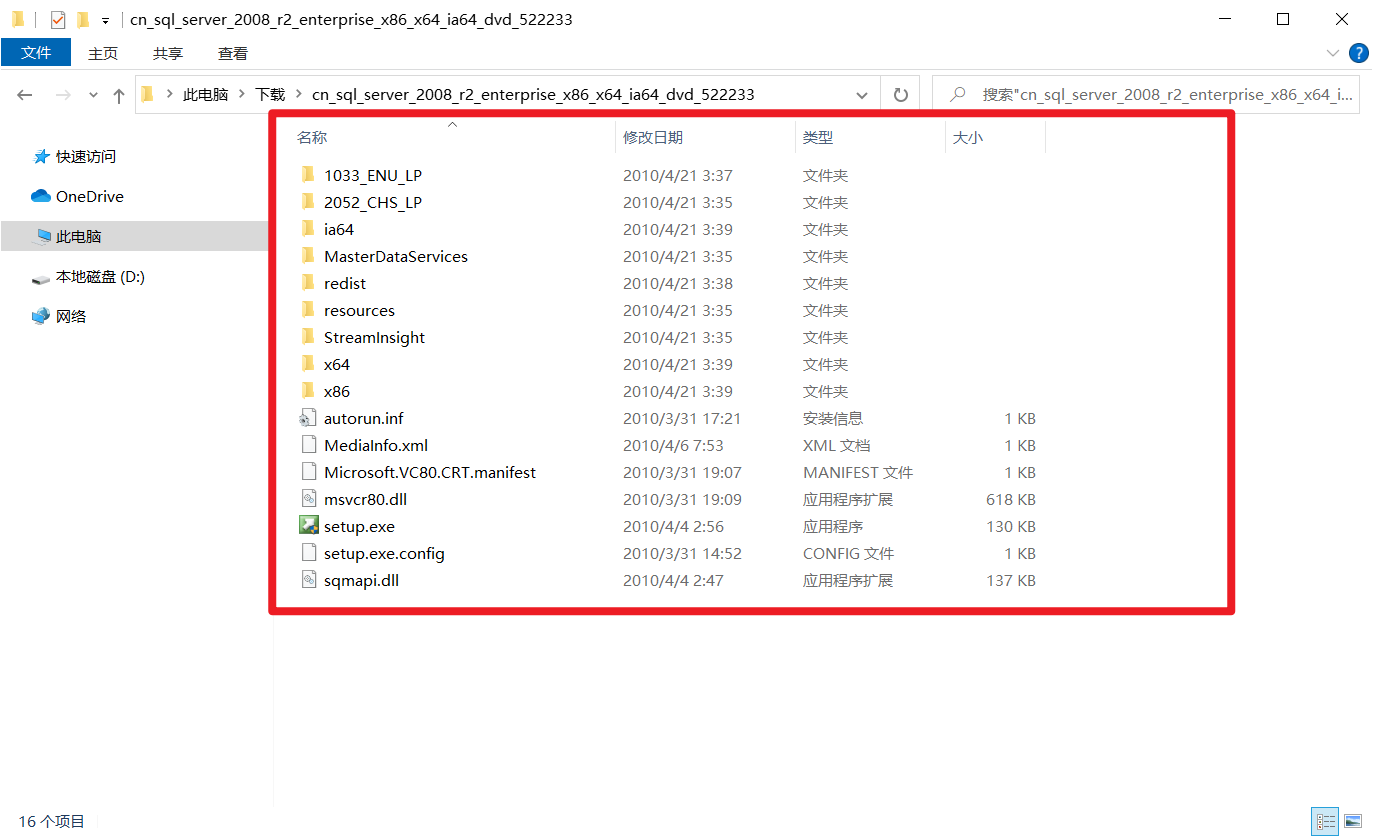Switch to large icons view layout

tap(1352, 822)
